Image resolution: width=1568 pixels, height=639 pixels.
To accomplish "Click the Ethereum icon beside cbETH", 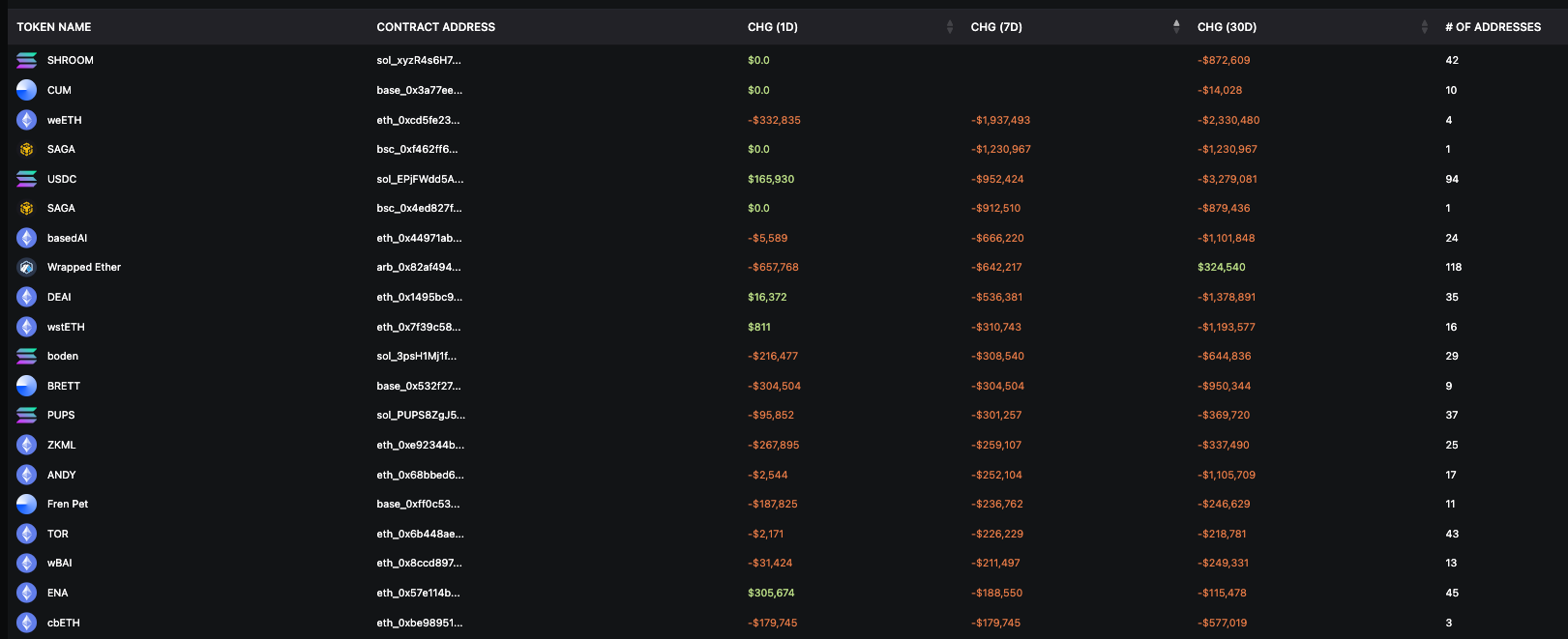I will pyautogui.click(x=27, y=623).
